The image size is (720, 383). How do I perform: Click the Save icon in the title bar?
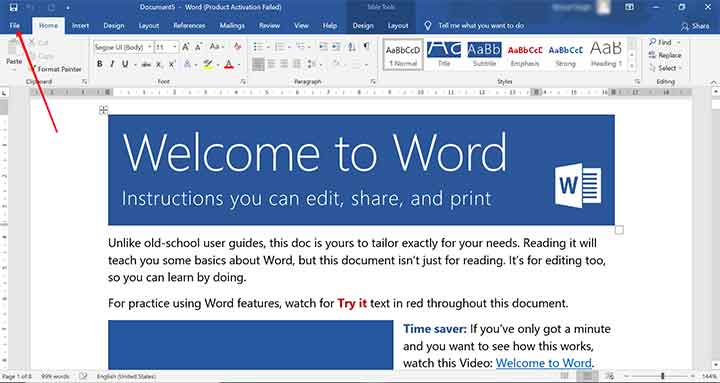coord(13,7)
